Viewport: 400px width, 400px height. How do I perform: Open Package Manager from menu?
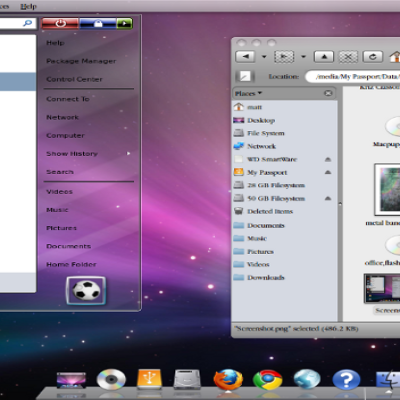click(x=81, y=61)
